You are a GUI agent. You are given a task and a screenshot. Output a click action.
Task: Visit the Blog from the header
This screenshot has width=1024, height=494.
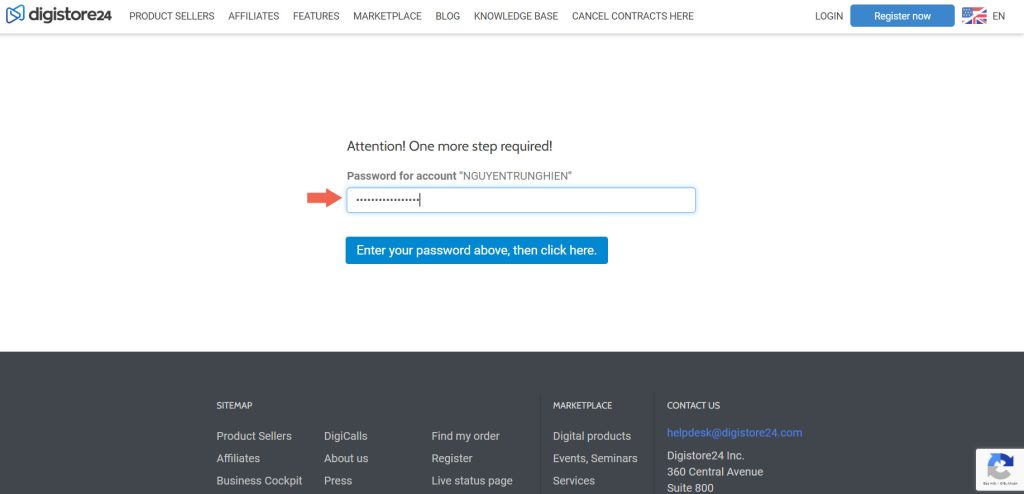(447, 16)
